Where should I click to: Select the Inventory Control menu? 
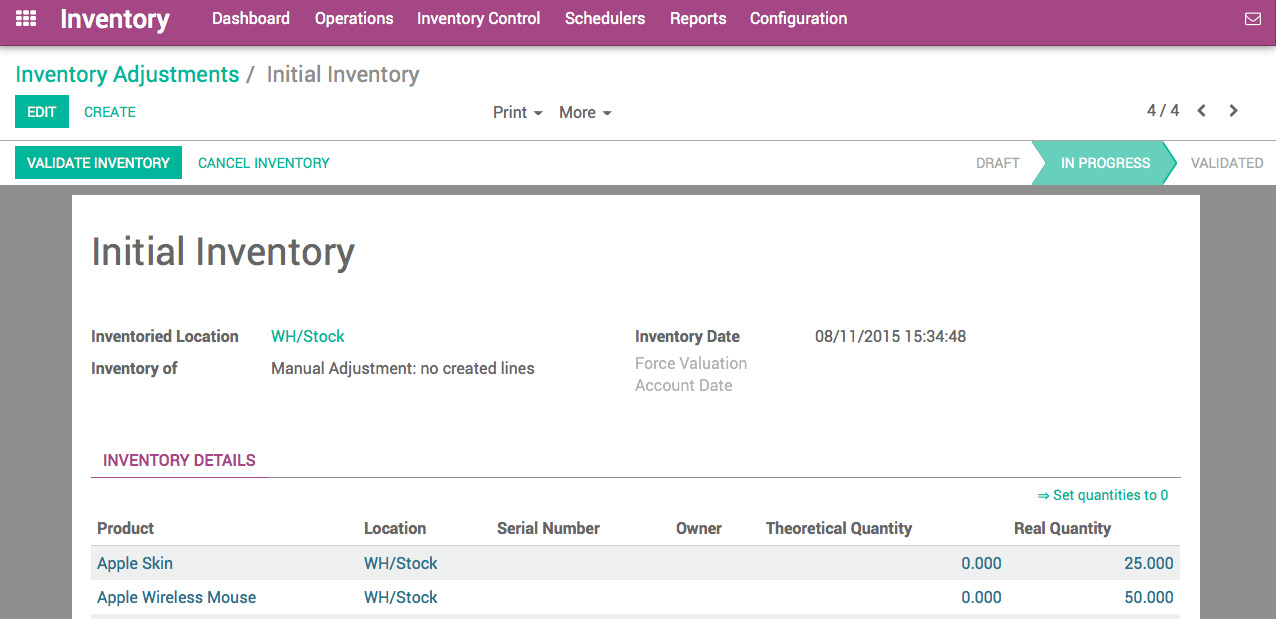pyautogui.click(x=478, y=18)
